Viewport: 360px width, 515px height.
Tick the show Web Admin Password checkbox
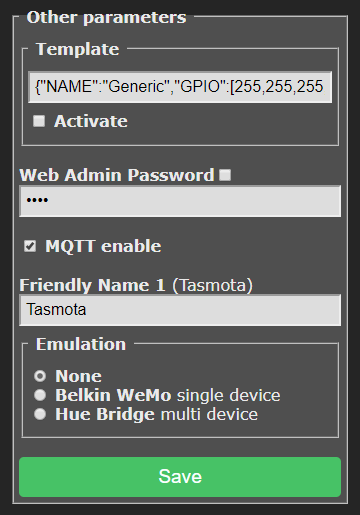(225, 175)
